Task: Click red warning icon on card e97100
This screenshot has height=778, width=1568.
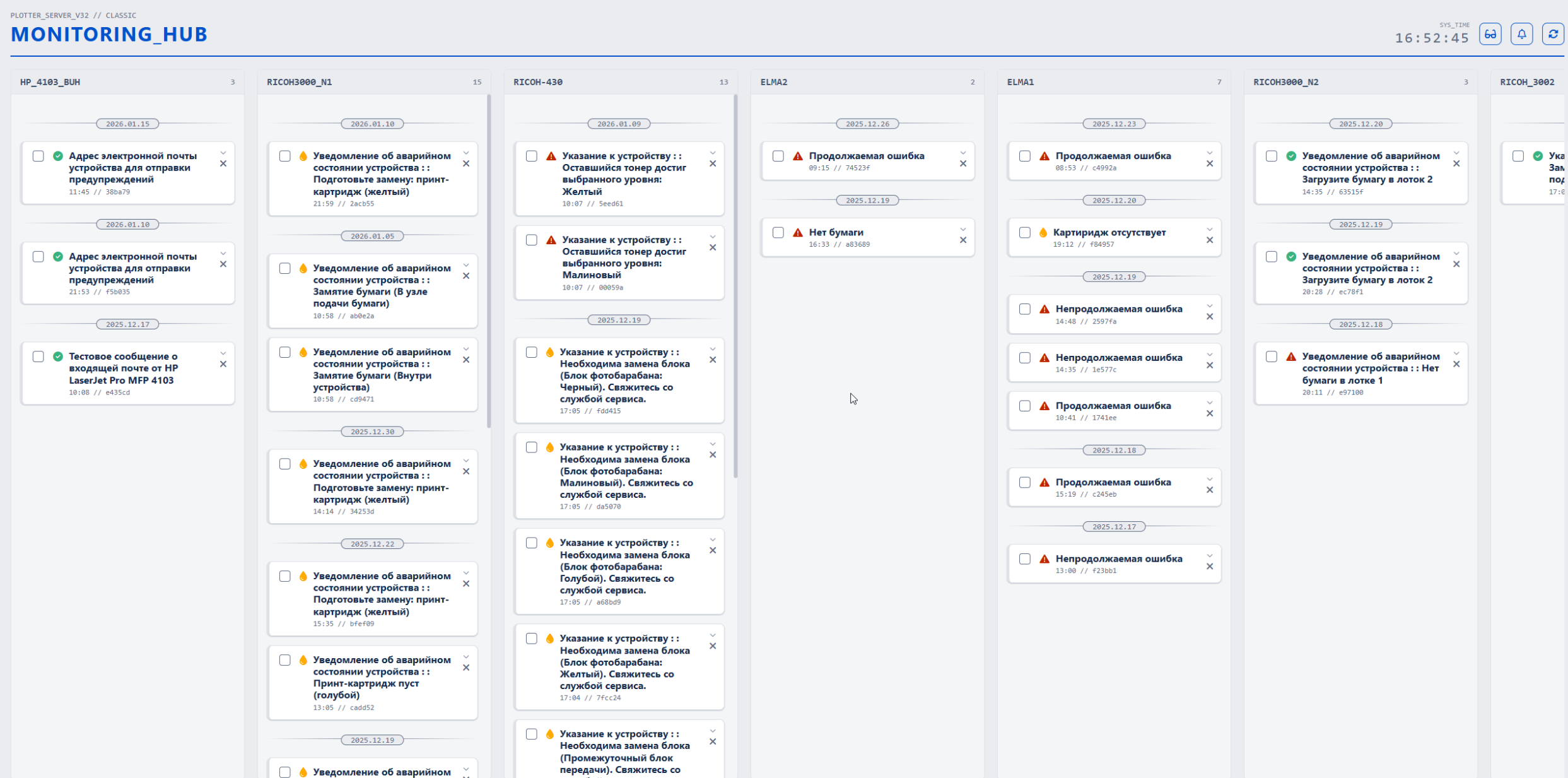Action: point(1291,357)
